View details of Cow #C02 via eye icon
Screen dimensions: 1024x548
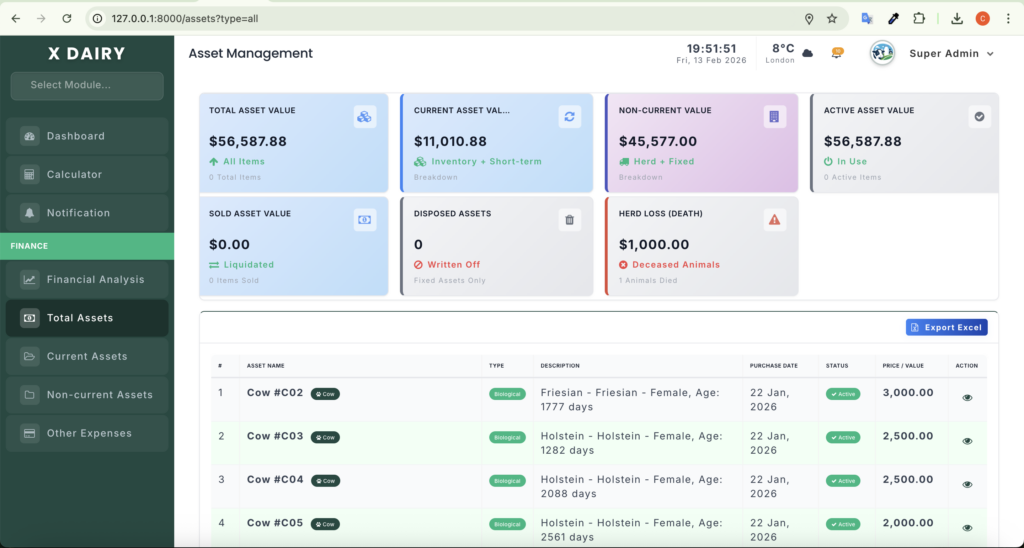[x=967, y=398]
